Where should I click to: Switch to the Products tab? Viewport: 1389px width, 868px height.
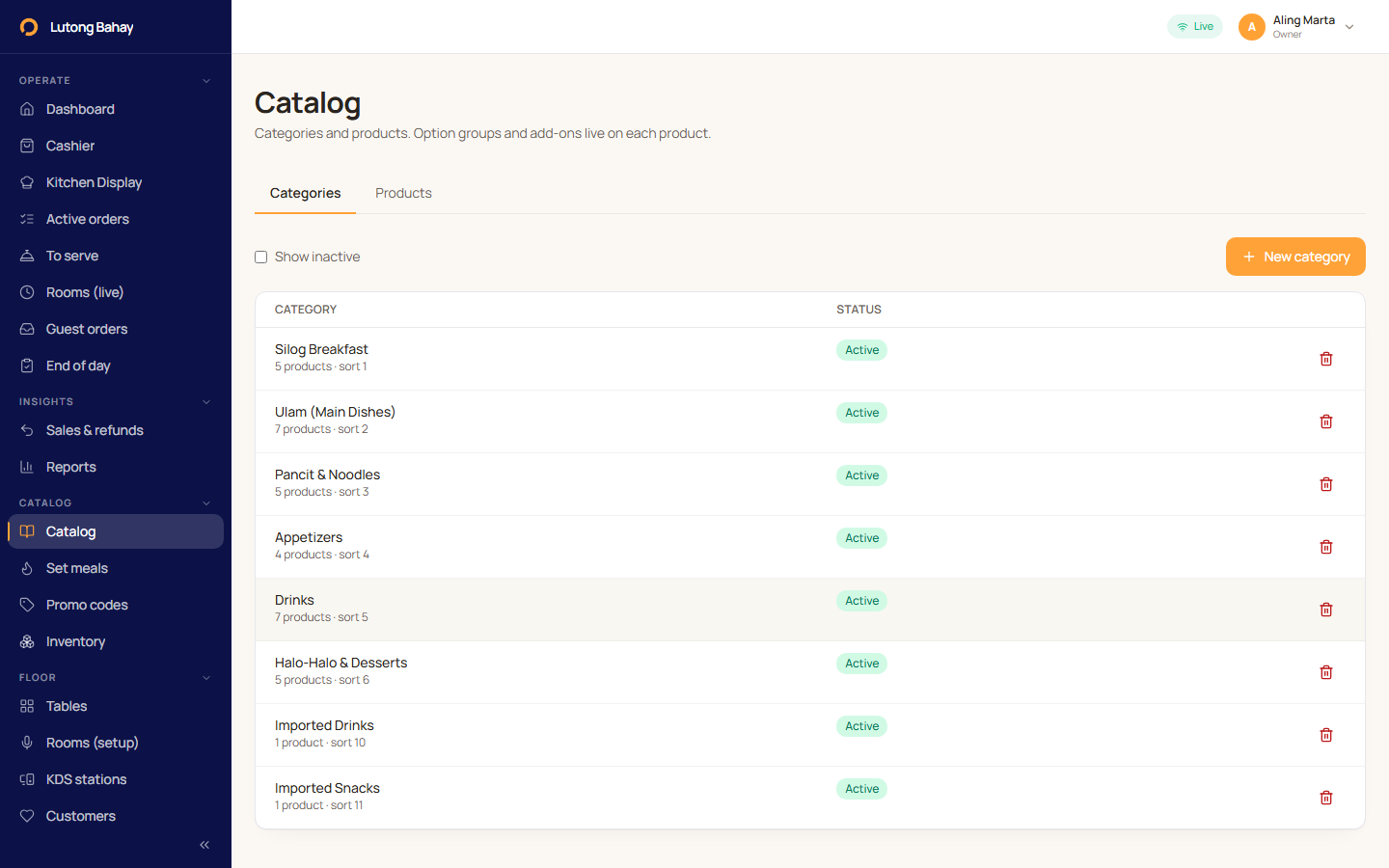click(403, 193)
